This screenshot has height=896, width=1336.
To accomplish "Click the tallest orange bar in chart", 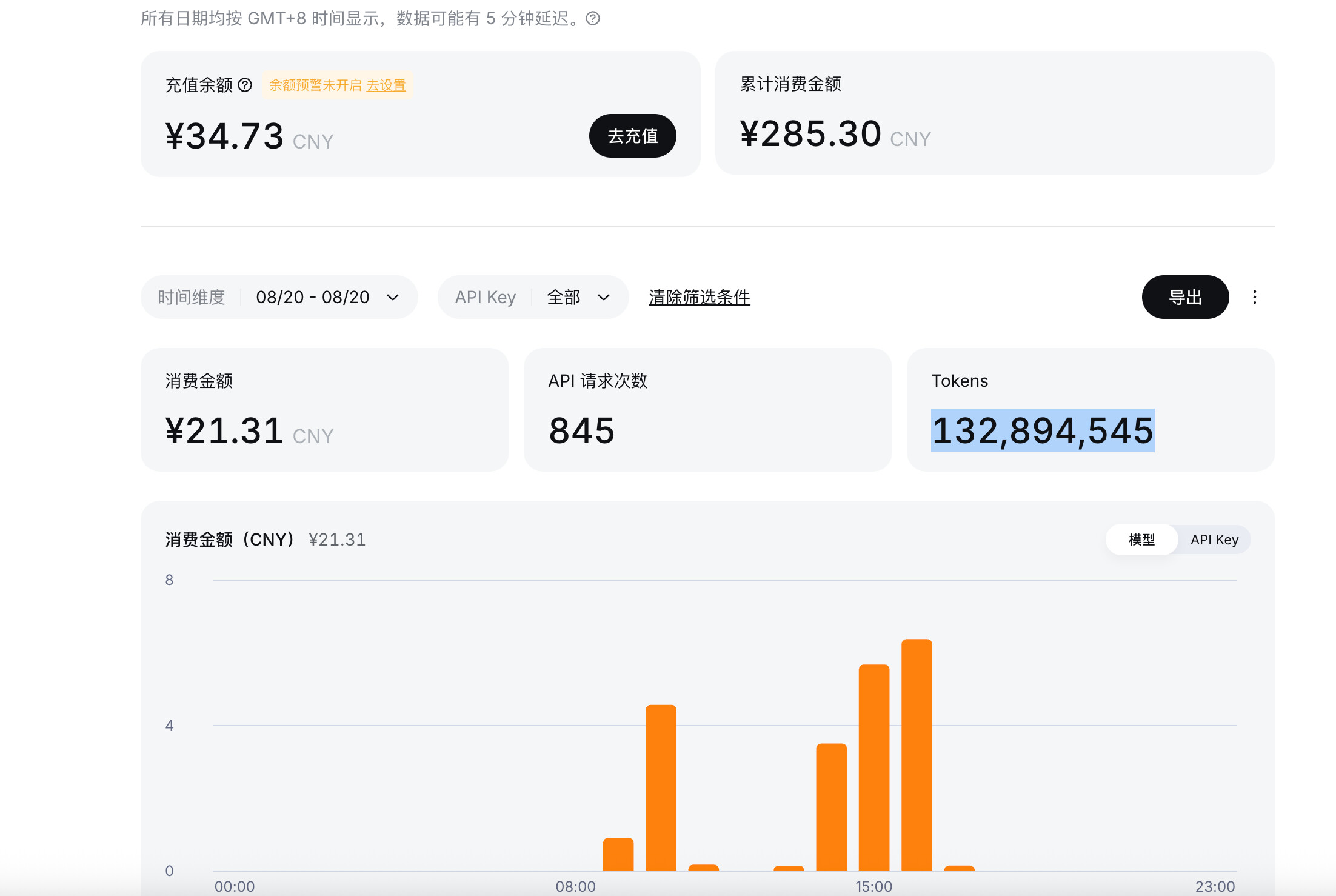I will pos(917,755).
